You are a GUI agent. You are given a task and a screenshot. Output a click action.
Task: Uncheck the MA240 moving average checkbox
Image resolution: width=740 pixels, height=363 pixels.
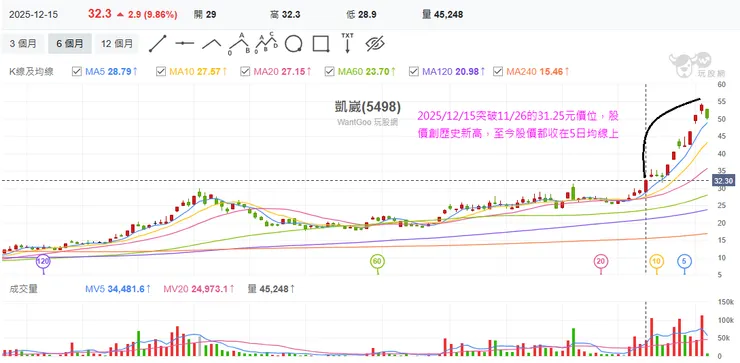(x=497, y=72)
